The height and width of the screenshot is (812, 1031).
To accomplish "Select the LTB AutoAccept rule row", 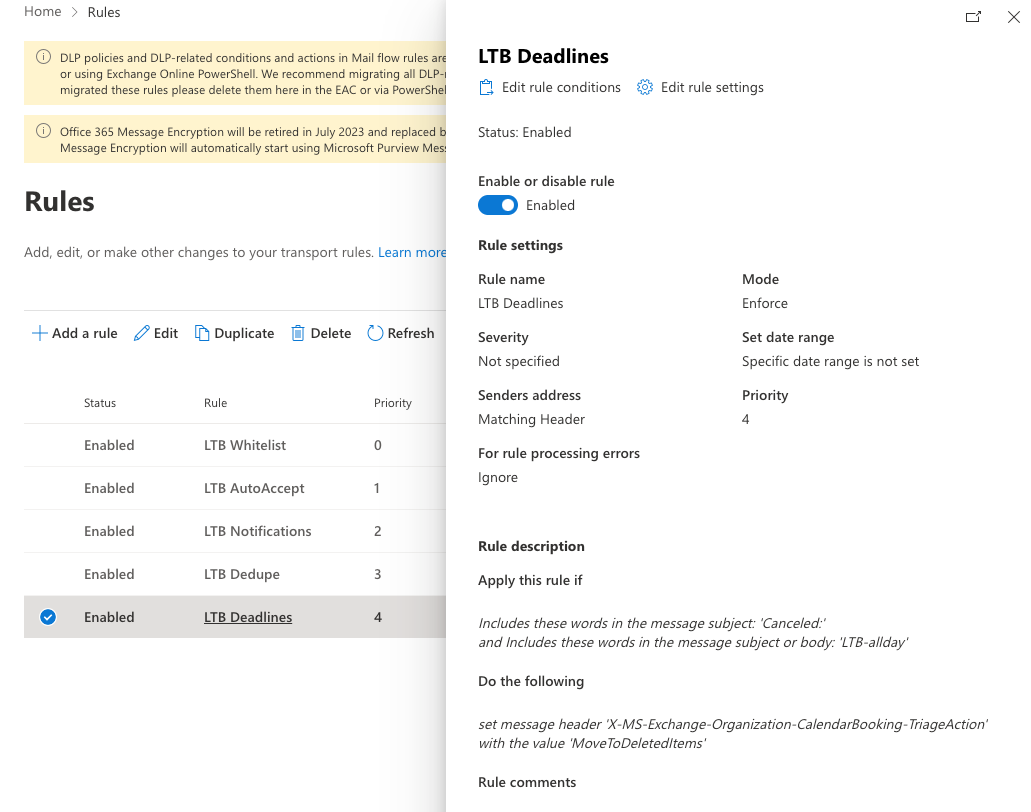I will (235, 488).
